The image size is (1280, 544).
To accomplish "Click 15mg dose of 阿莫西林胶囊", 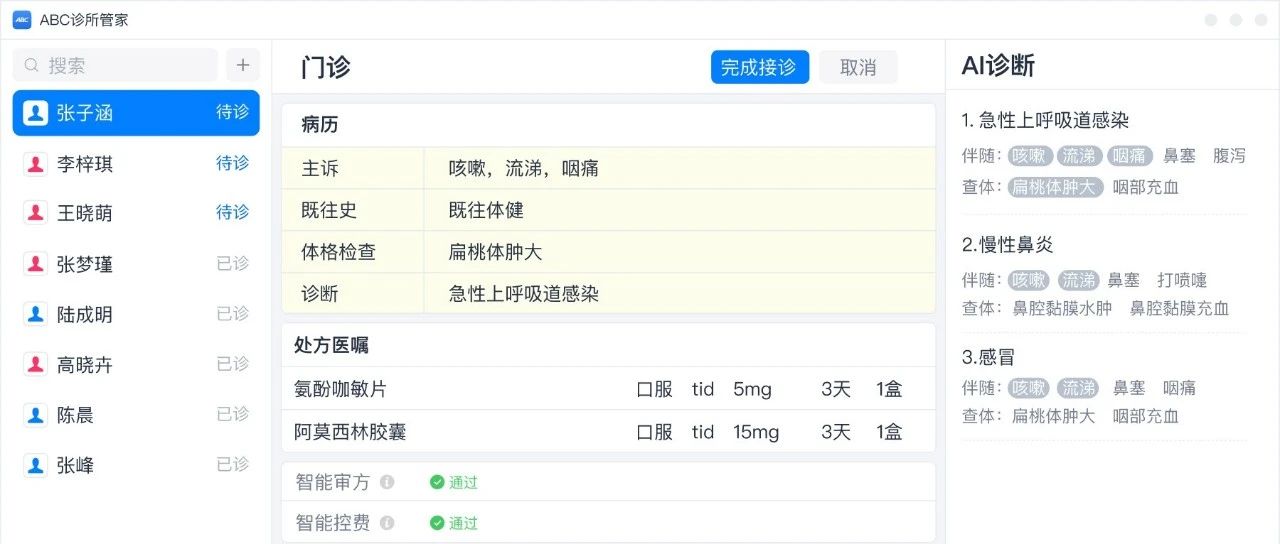I will [756, 432].
